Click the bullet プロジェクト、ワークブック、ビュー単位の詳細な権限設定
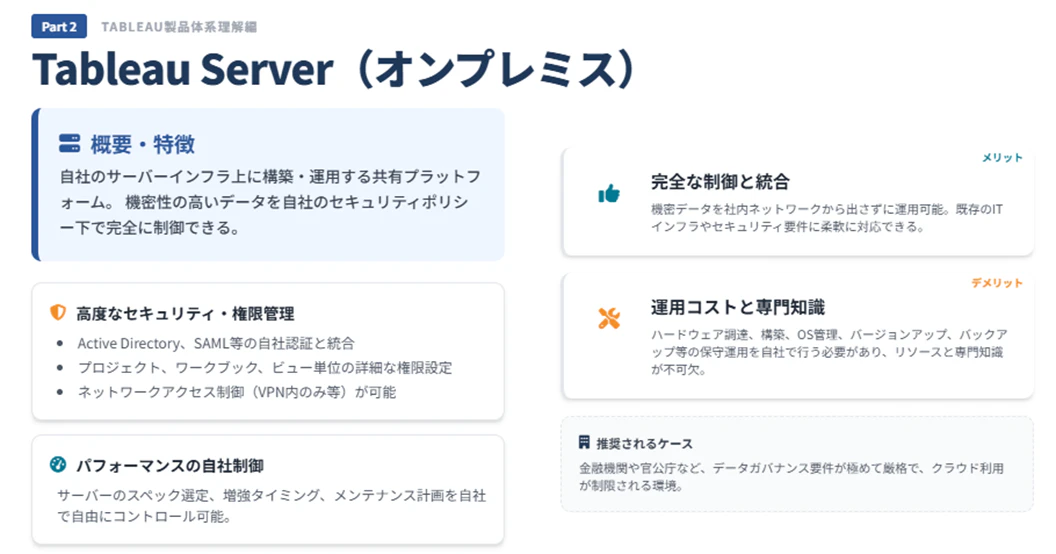This screenshot has width=1056, height=554. [265, 368]
